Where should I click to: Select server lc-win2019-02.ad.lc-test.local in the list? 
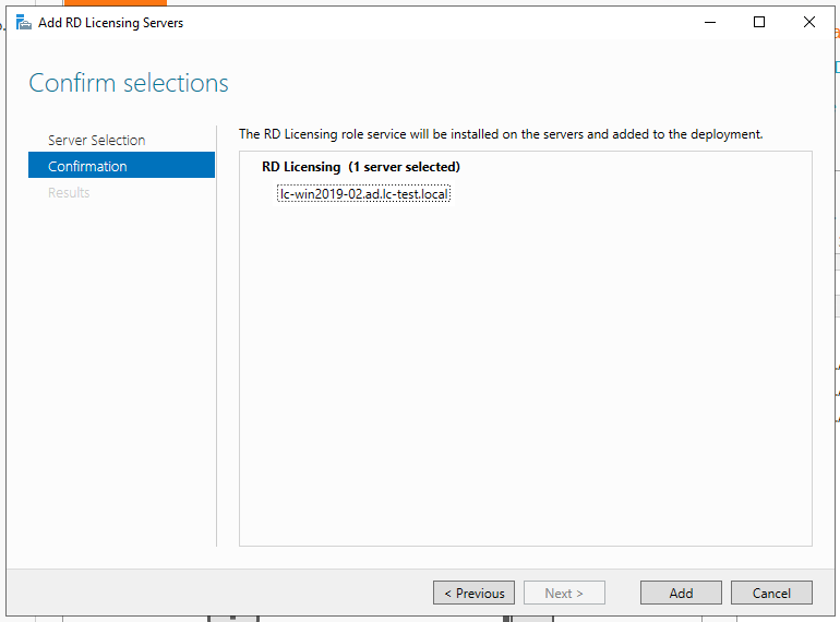pyautogui.click(x=363, y=194)
